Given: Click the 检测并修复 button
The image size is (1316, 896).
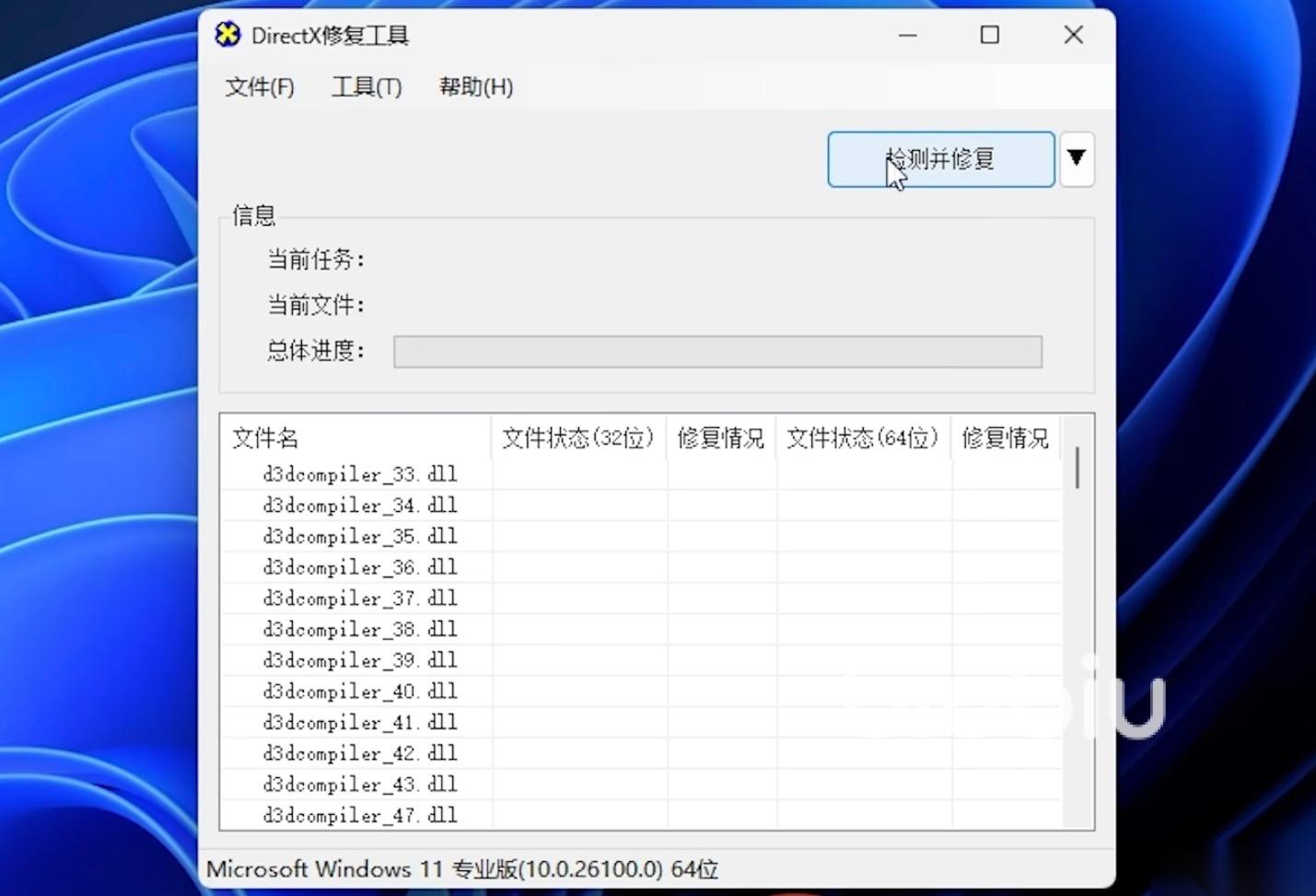Looking at the screenshot, I should 940,159.
